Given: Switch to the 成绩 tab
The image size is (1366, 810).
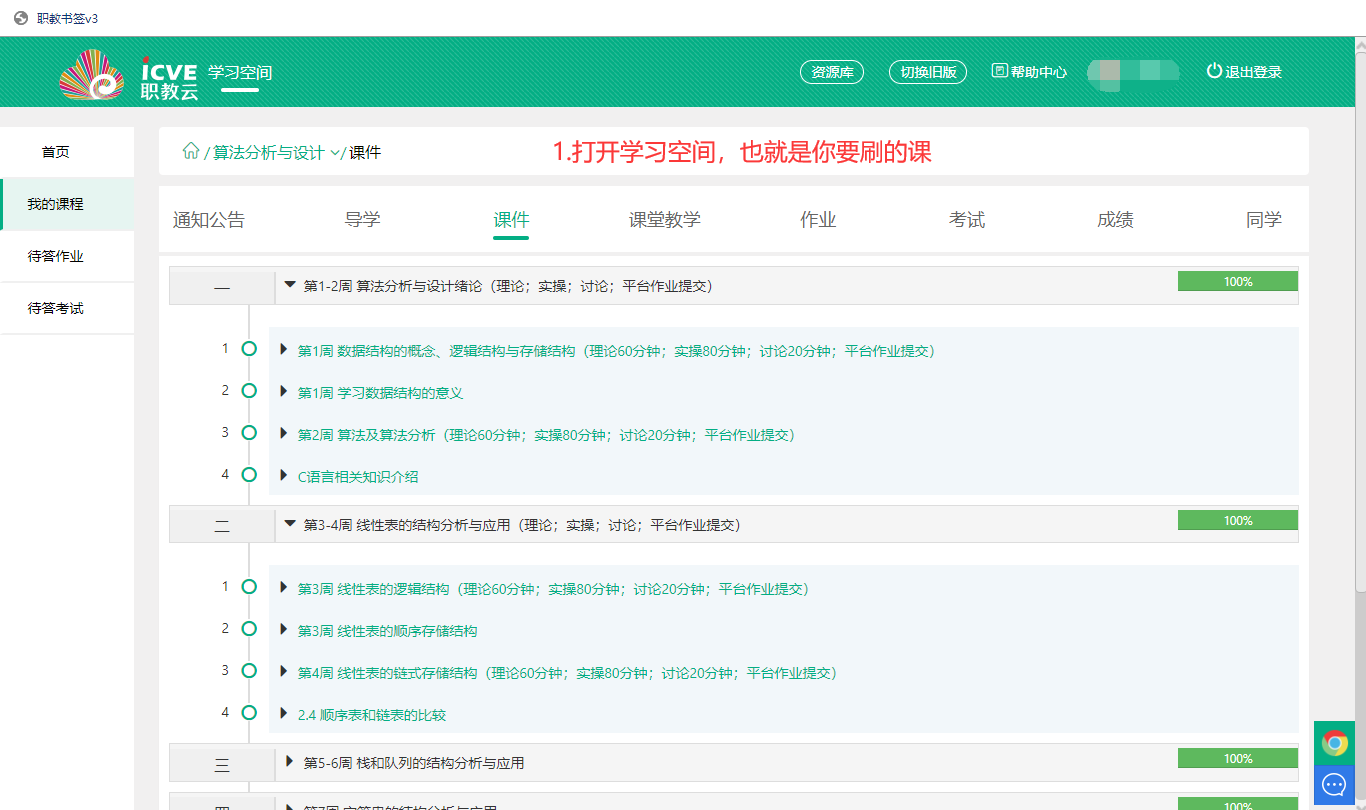Looking at the screenshot, I should coord(1116,220).
